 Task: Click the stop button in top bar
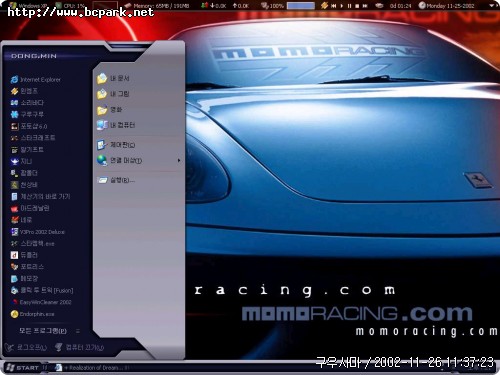point(357,6)
